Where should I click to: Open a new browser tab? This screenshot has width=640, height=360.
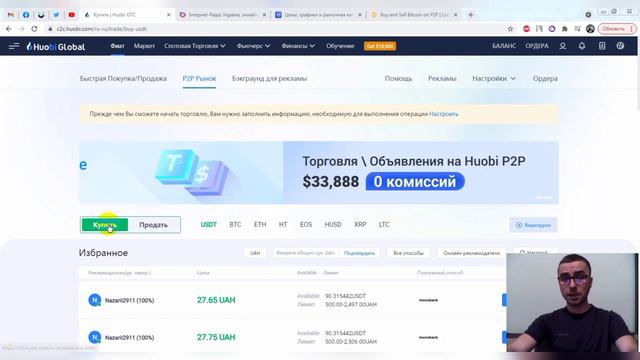click(x=471, y=15)
